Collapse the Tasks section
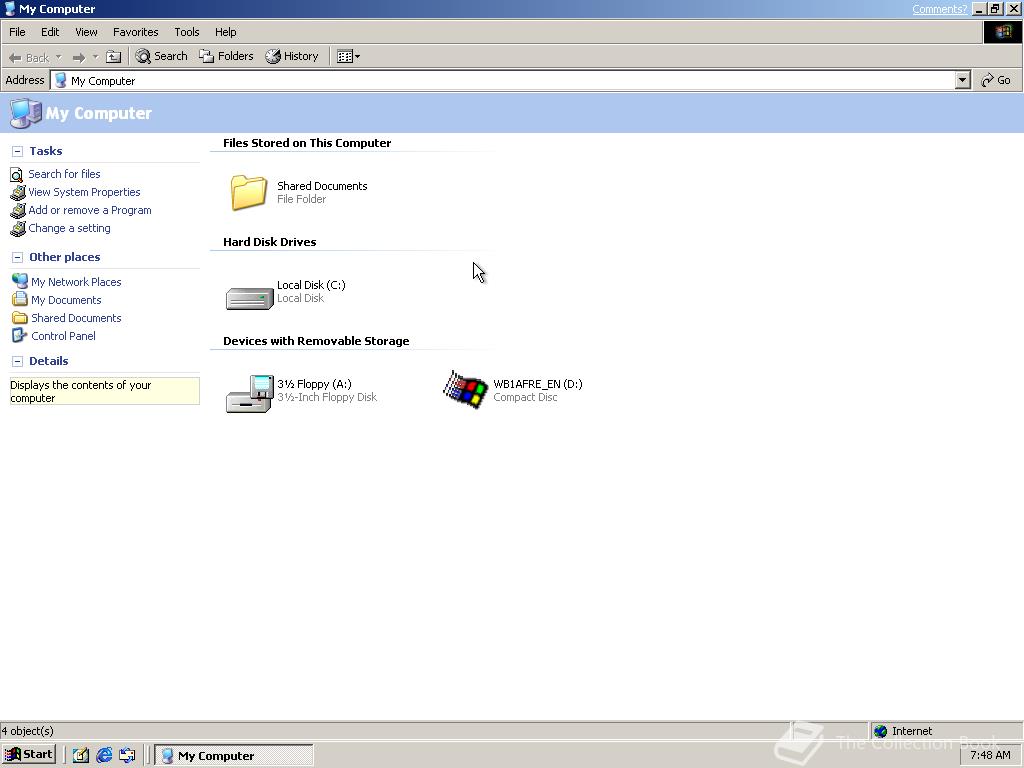Viewport: 1024px width, 768px height. point(18,152)
